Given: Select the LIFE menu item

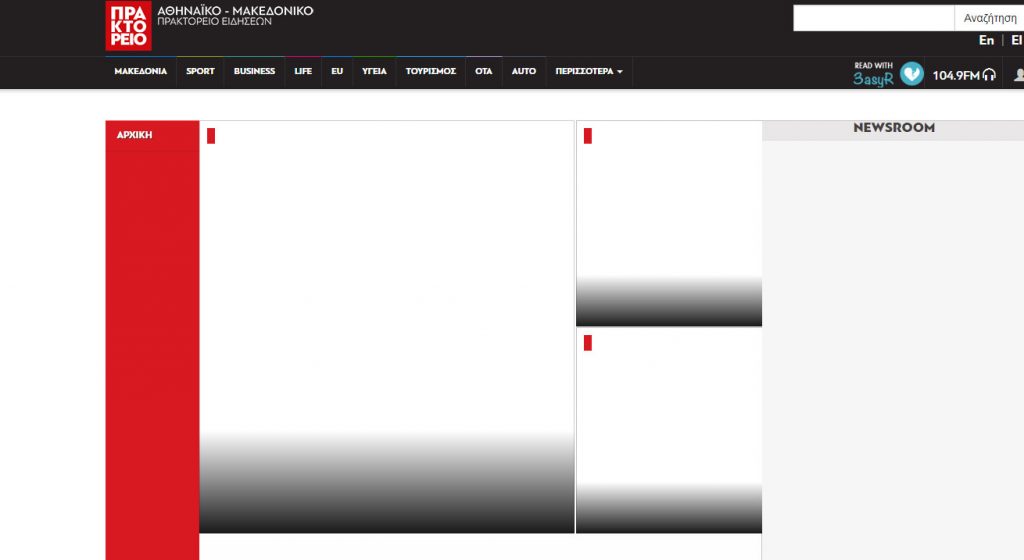Looking at the screenshot, I should pos(303,72).
